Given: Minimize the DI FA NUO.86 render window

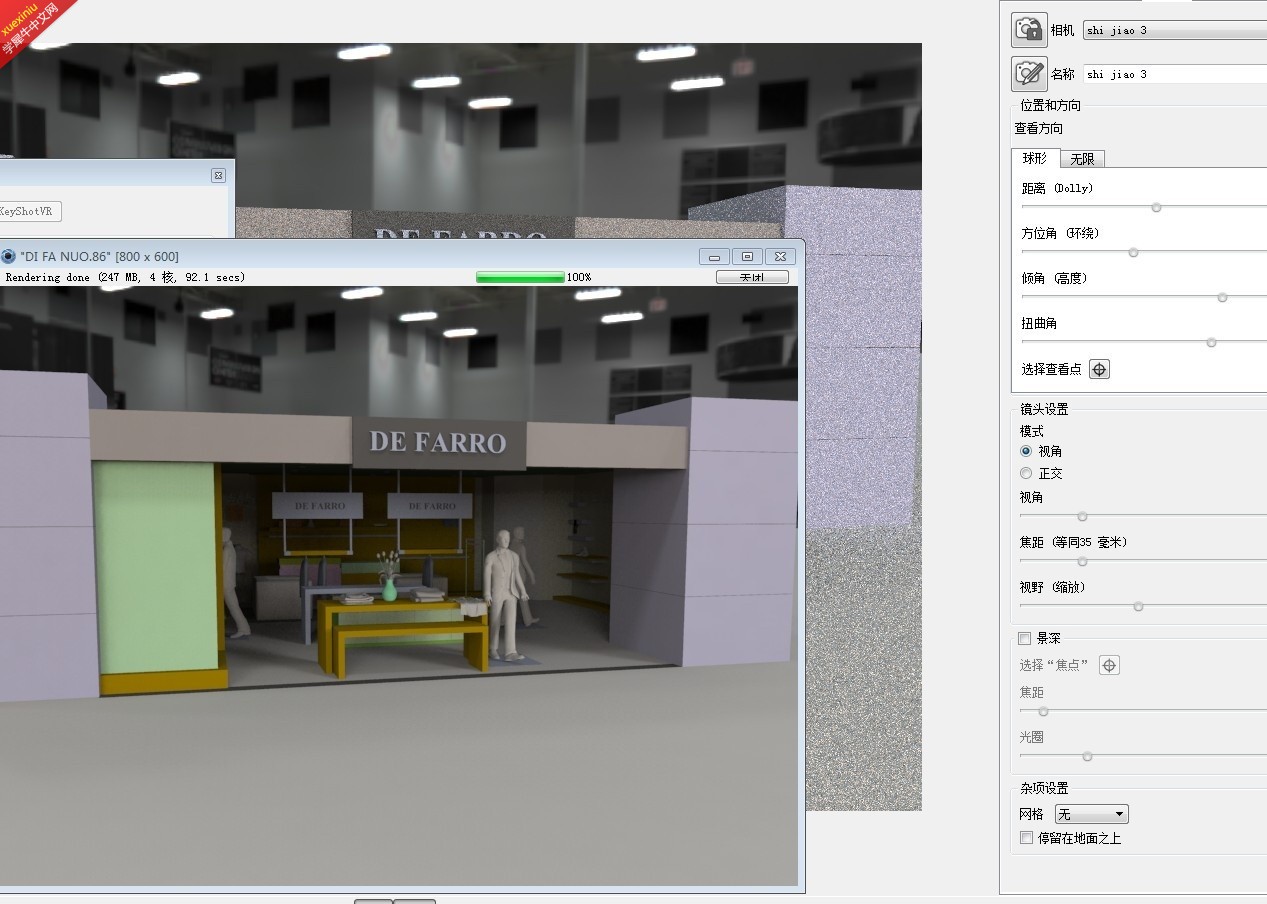Looking at the screenshot, I should [x=714, y=256].
